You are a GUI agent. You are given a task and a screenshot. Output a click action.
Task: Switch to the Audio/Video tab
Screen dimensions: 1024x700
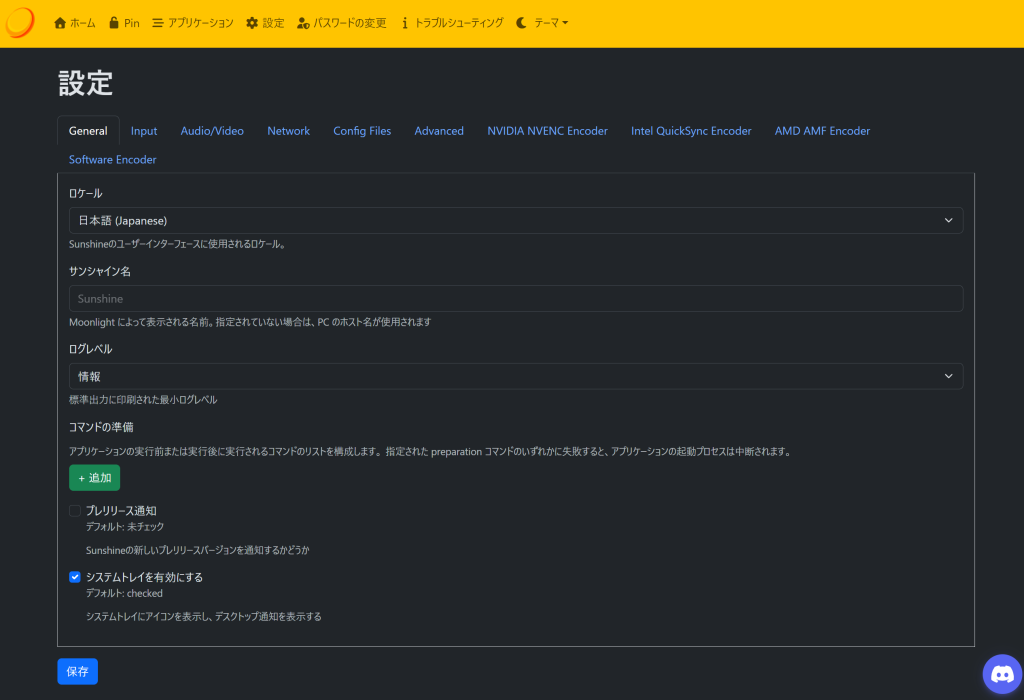212,131
